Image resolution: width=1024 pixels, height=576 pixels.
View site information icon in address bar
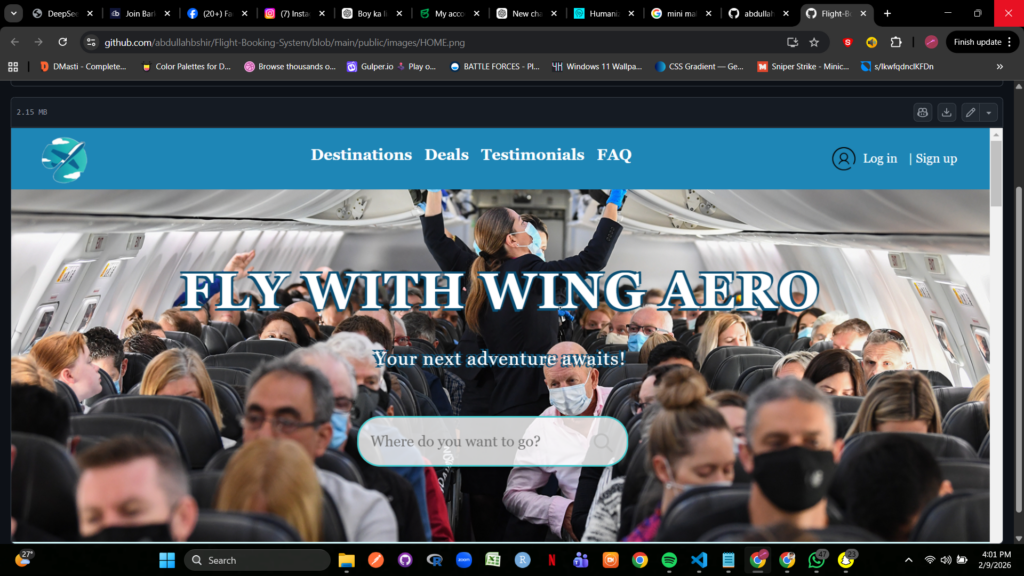pos(91,42)
